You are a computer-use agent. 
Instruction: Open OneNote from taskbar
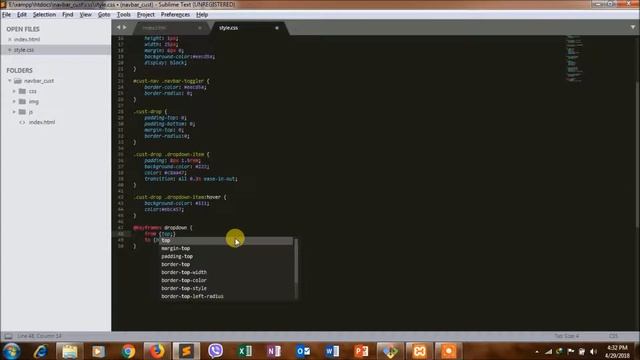click(274, 351)
